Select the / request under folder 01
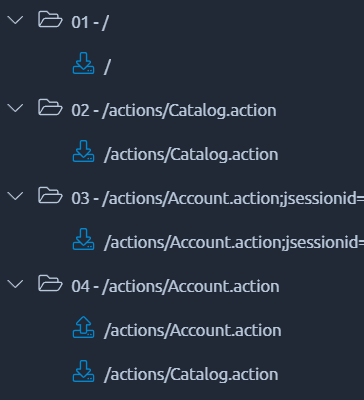 (x=107, y=67)
